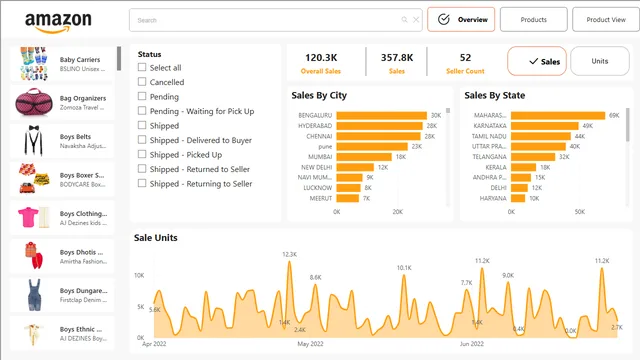Click the Baby Carriers product name
The width and height of the screenshot is (640, 360).
80,60
